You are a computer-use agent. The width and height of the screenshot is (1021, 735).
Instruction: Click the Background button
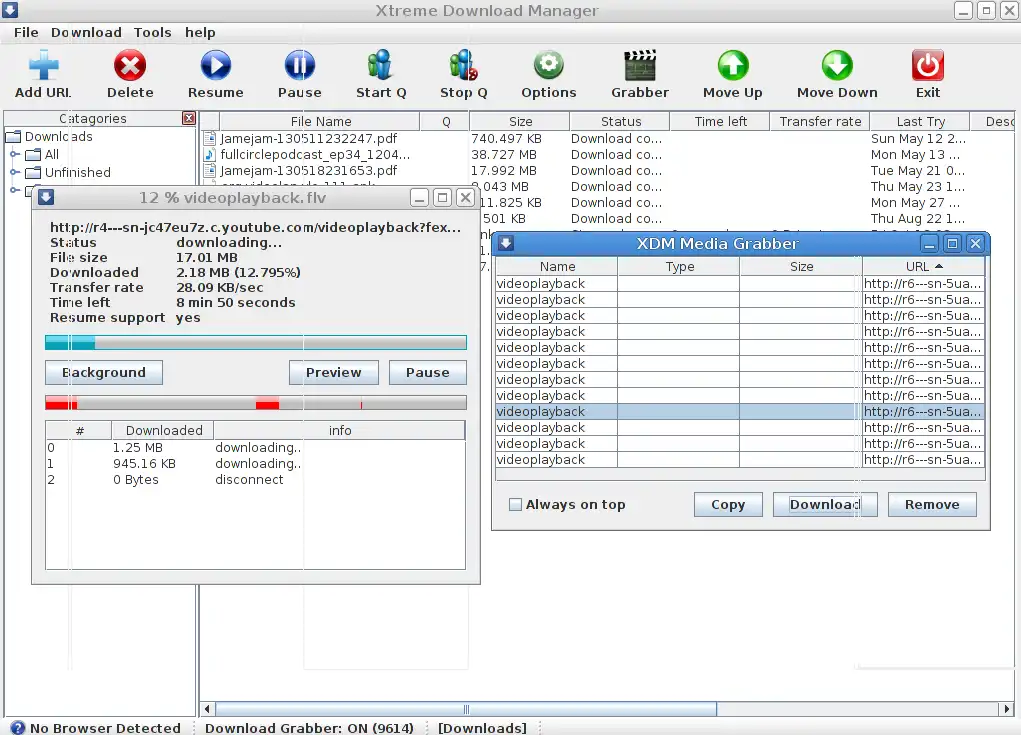click(x=104, y=372)
